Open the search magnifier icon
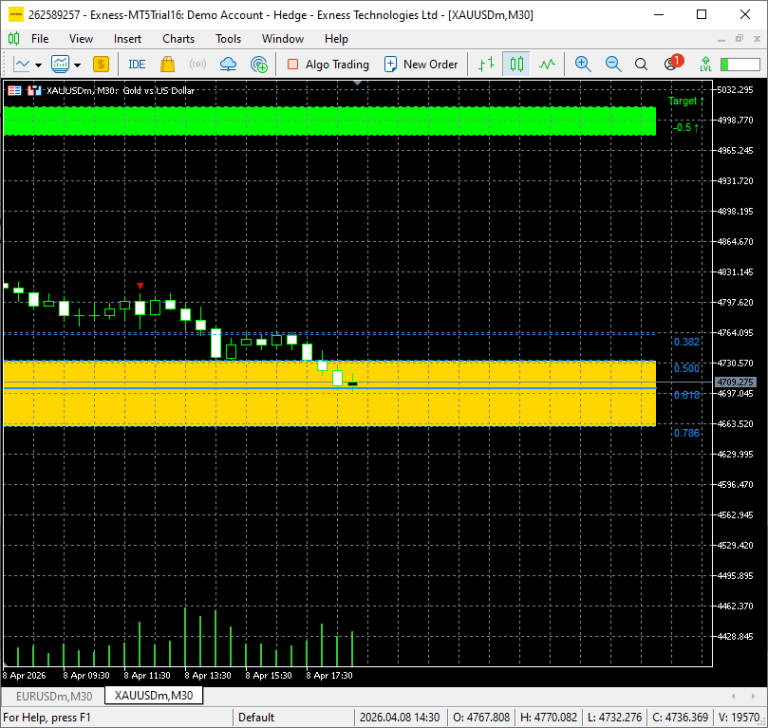768x728 pixels. (x=641, y=64)
